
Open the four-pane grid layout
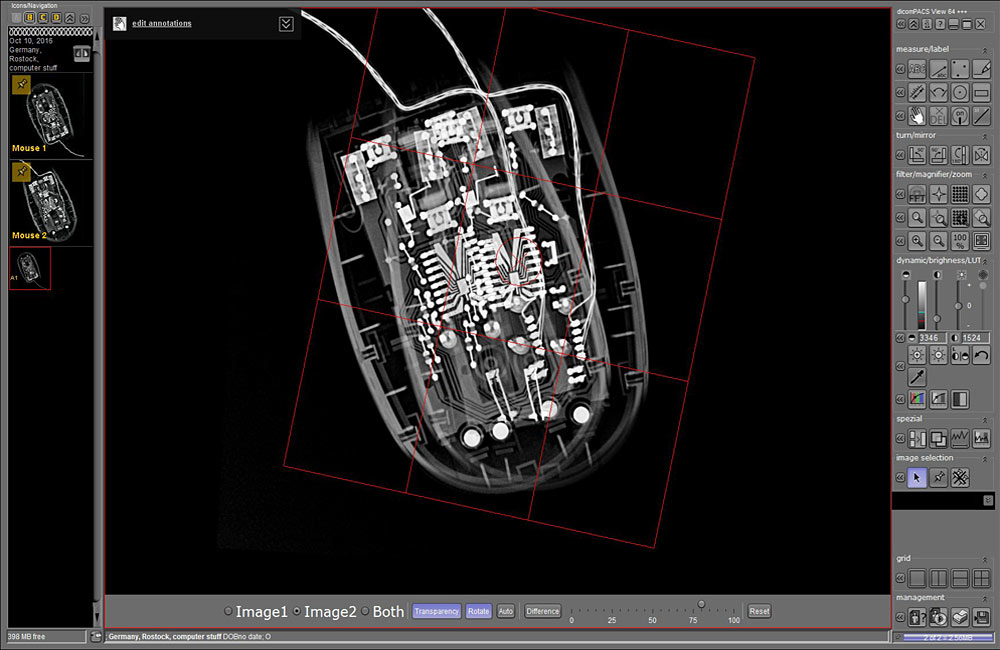click(x=981, y=578)
